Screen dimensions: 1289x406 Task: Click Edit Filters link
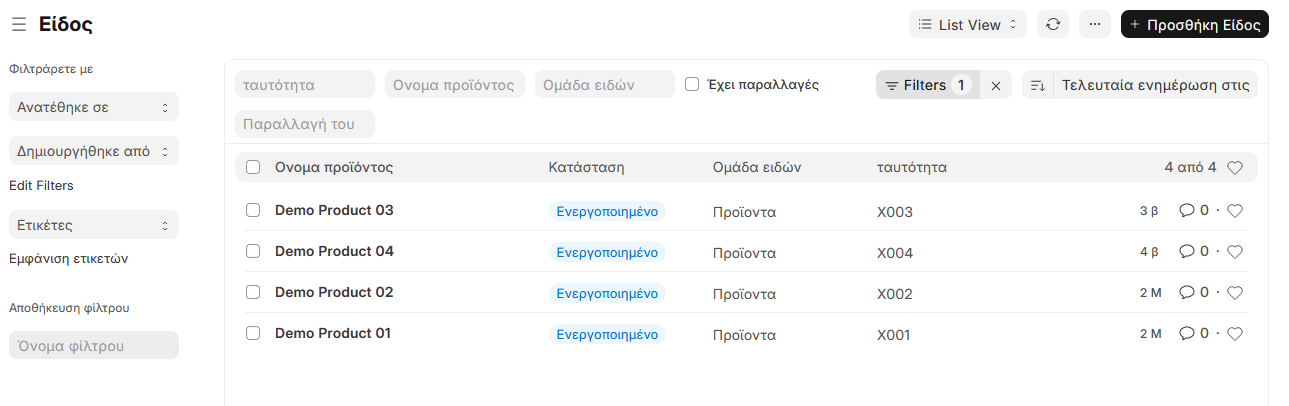tap(41, 185)
